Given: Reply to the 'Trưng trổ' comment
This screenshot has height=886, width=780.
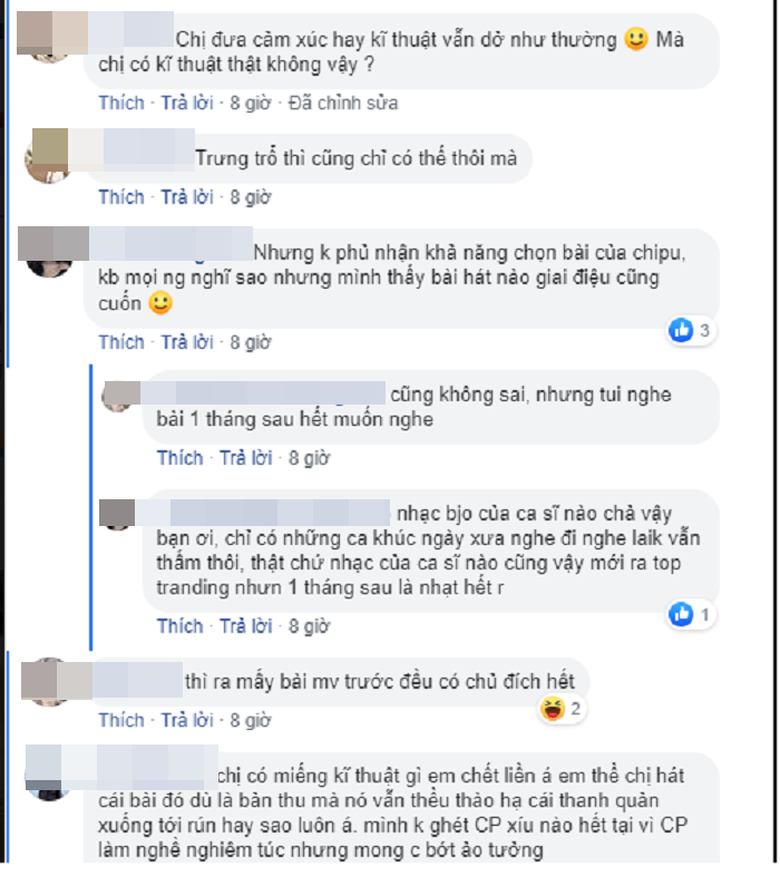Looking at the screenshot, I should coord(187,197).
